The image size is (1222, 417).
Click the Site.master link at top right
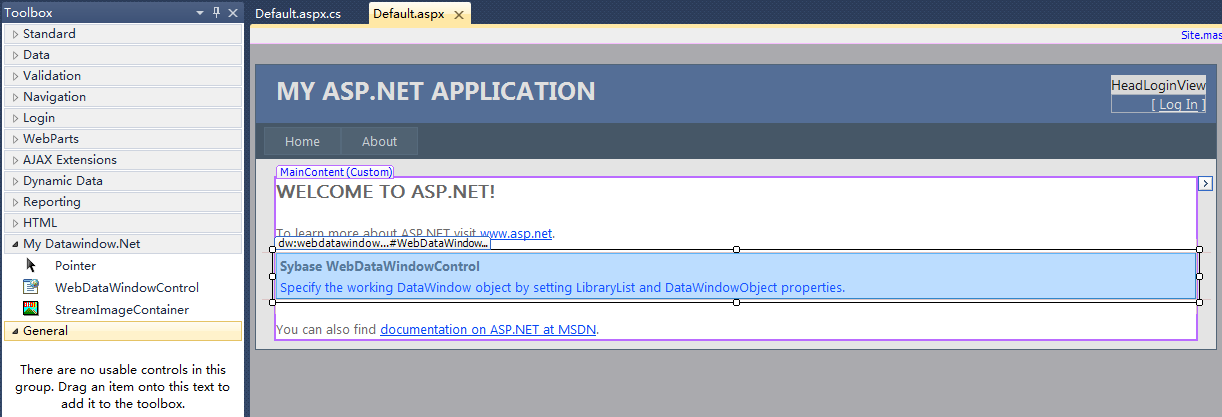[1201, 34]
